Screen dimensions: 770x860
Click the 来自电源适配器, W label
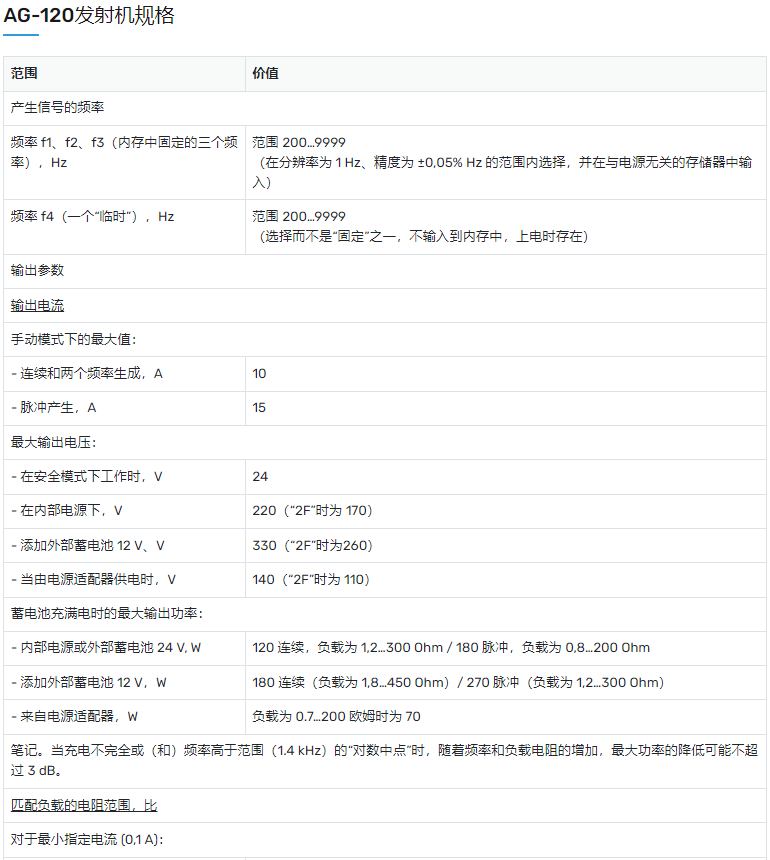pos(75,716)
